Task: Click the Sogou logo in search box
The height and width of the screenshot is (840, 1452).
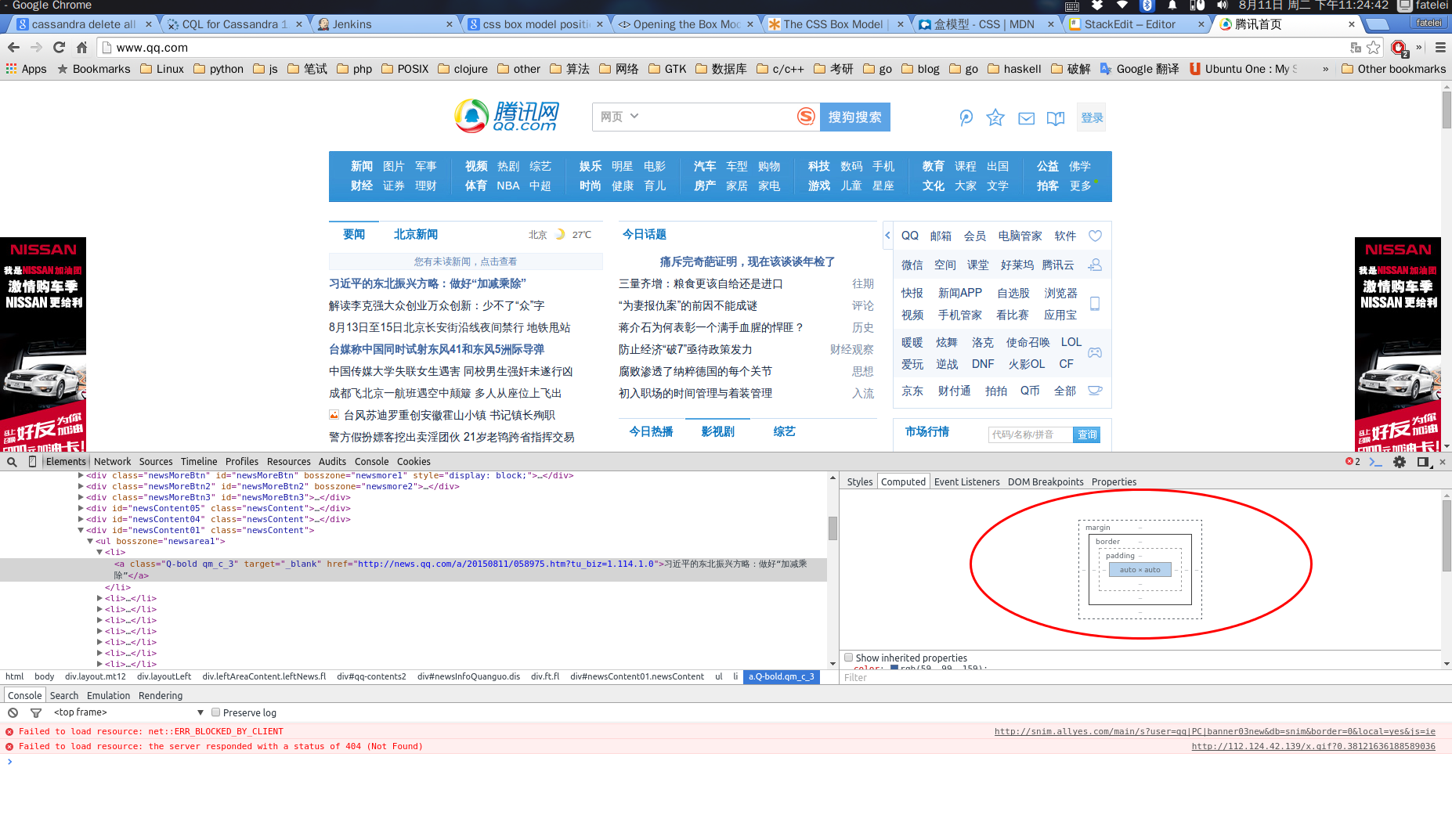Action: coord(806,117)
